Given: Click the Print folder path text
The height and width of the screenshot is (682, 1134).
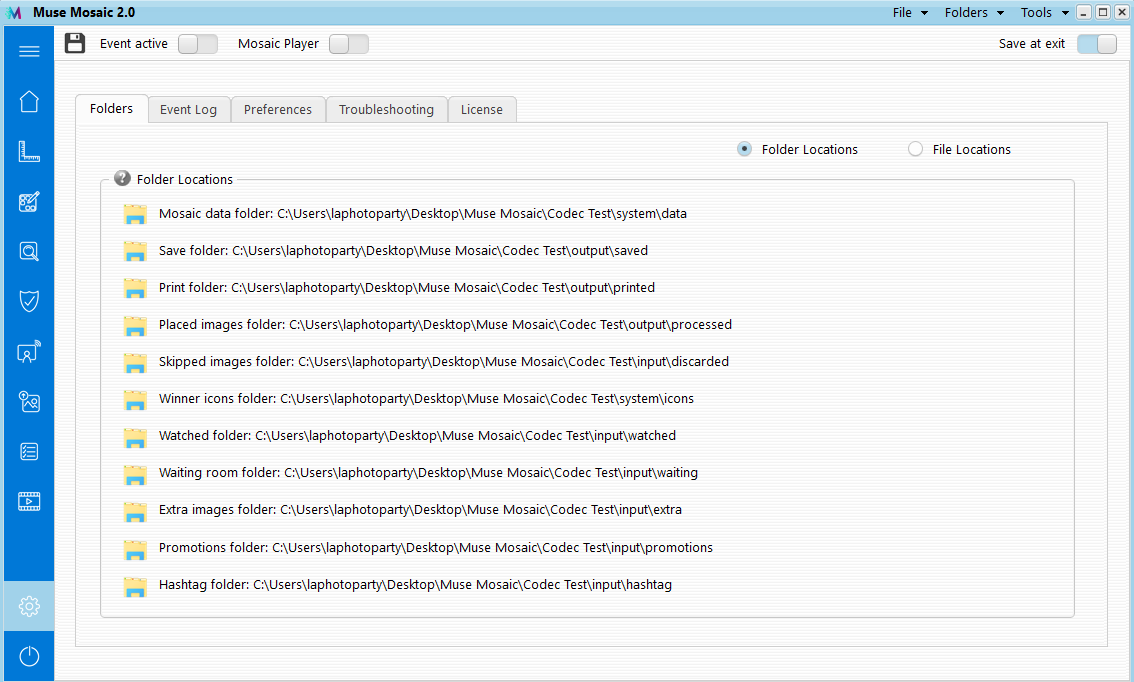Looking at the screenshot, I should (407, 287).
